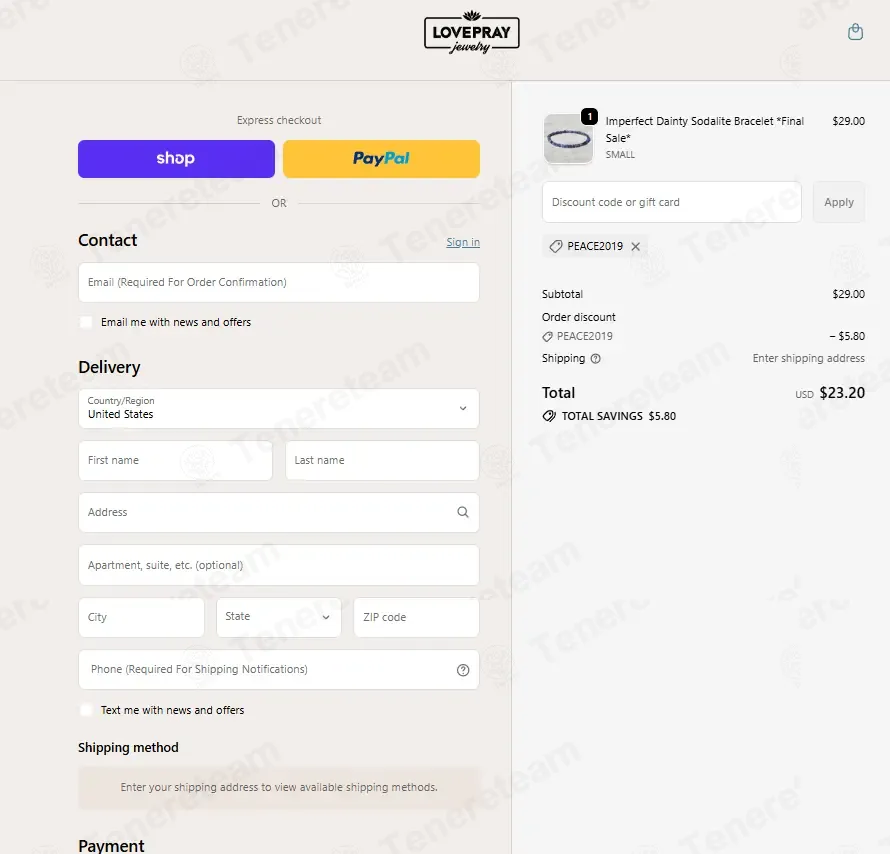
Task: Click the Sodalite Bracelet product thumbnail
Action: point(568,138)
